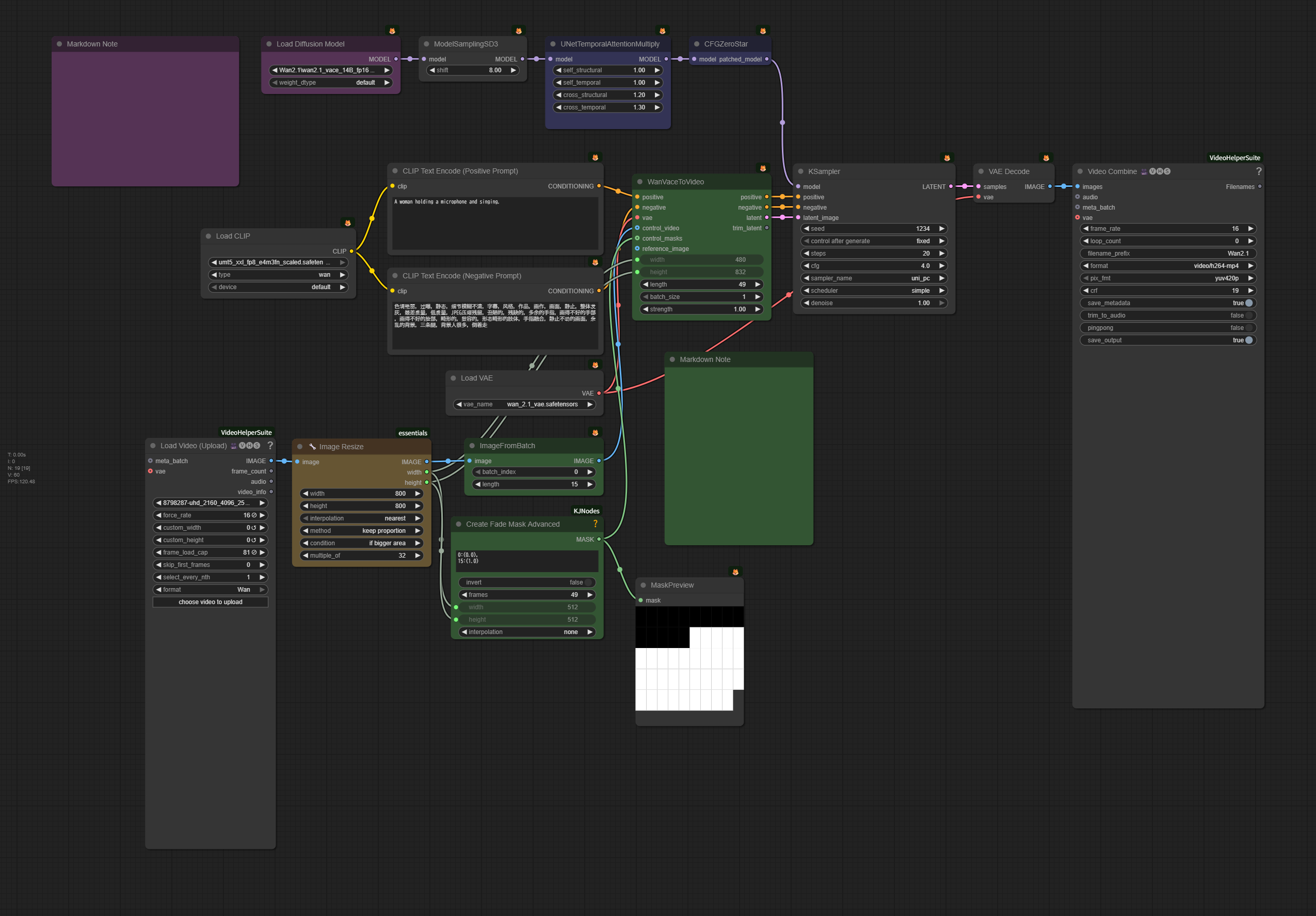Click the choose video to upload button
This screenshot has width=1316, height=916.
(211, 602)
